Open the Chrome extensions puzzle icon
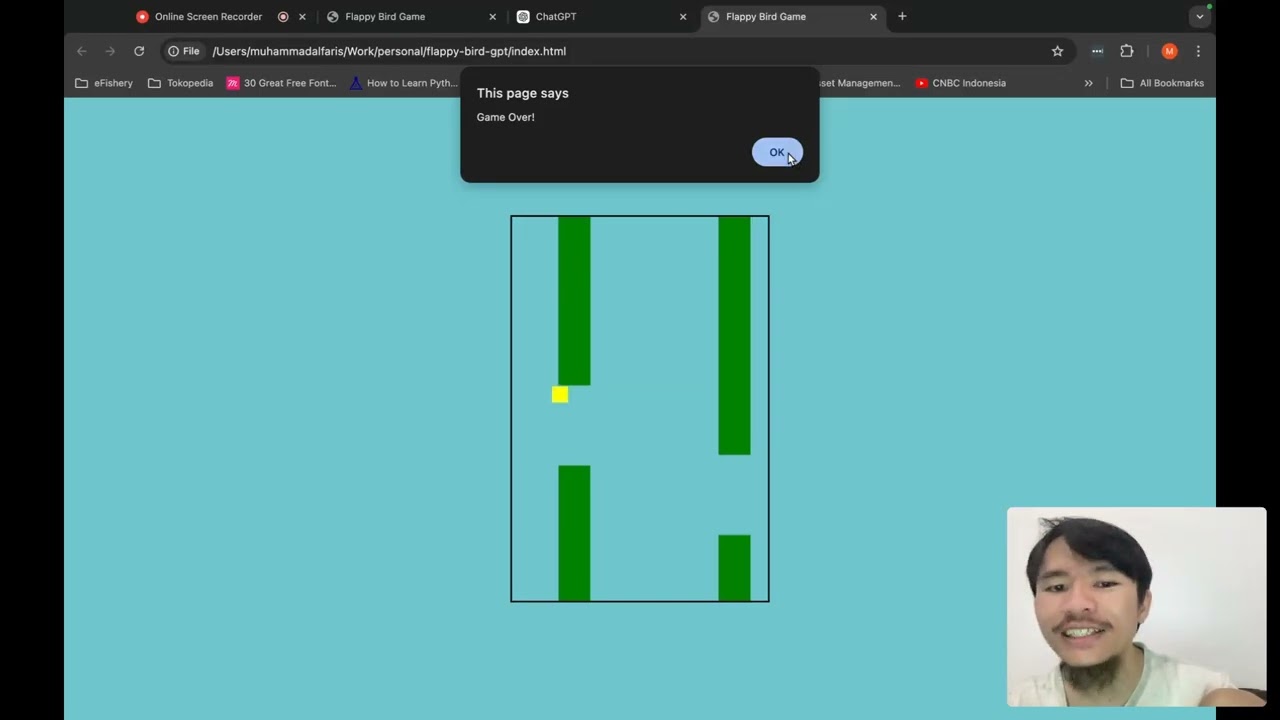This screenshot has width=1280, height=720. click(1127, 51)
